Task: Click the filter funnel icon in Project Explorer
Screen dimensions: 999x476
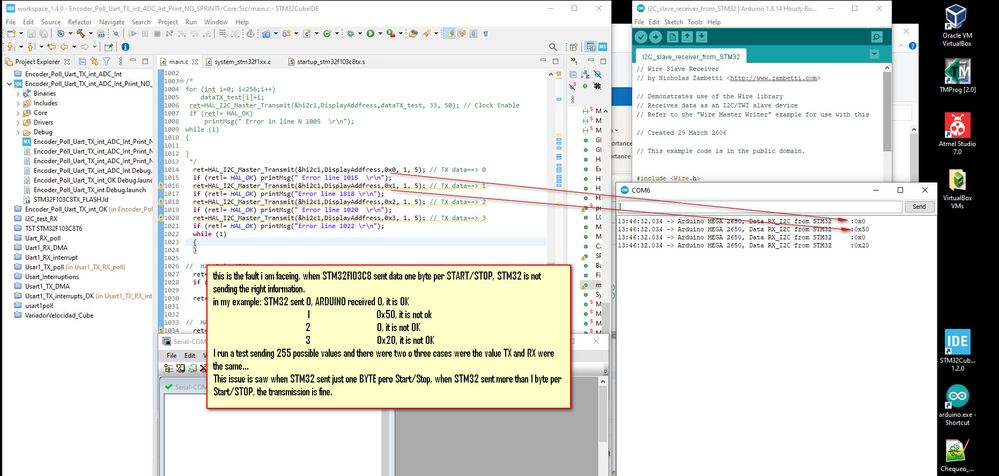Action: (x=106, y=62)
